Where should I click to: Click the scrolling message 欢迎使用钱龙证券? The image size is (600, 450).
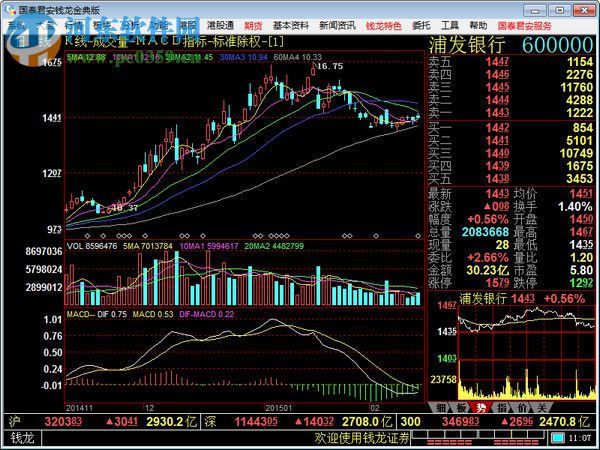(362, 437)
